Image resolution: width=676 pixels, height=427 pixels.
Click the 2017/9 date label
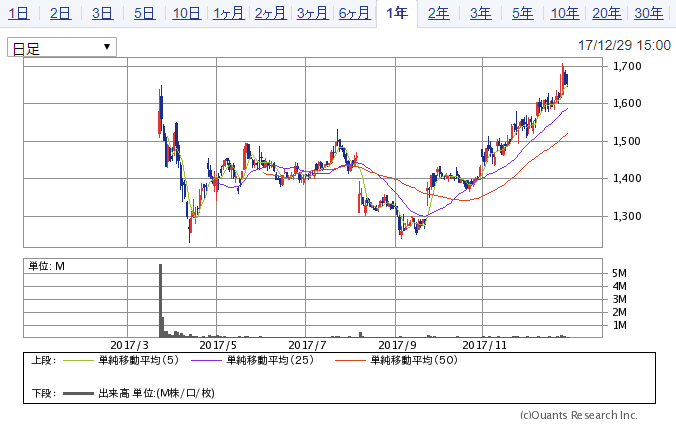(397, 345)
